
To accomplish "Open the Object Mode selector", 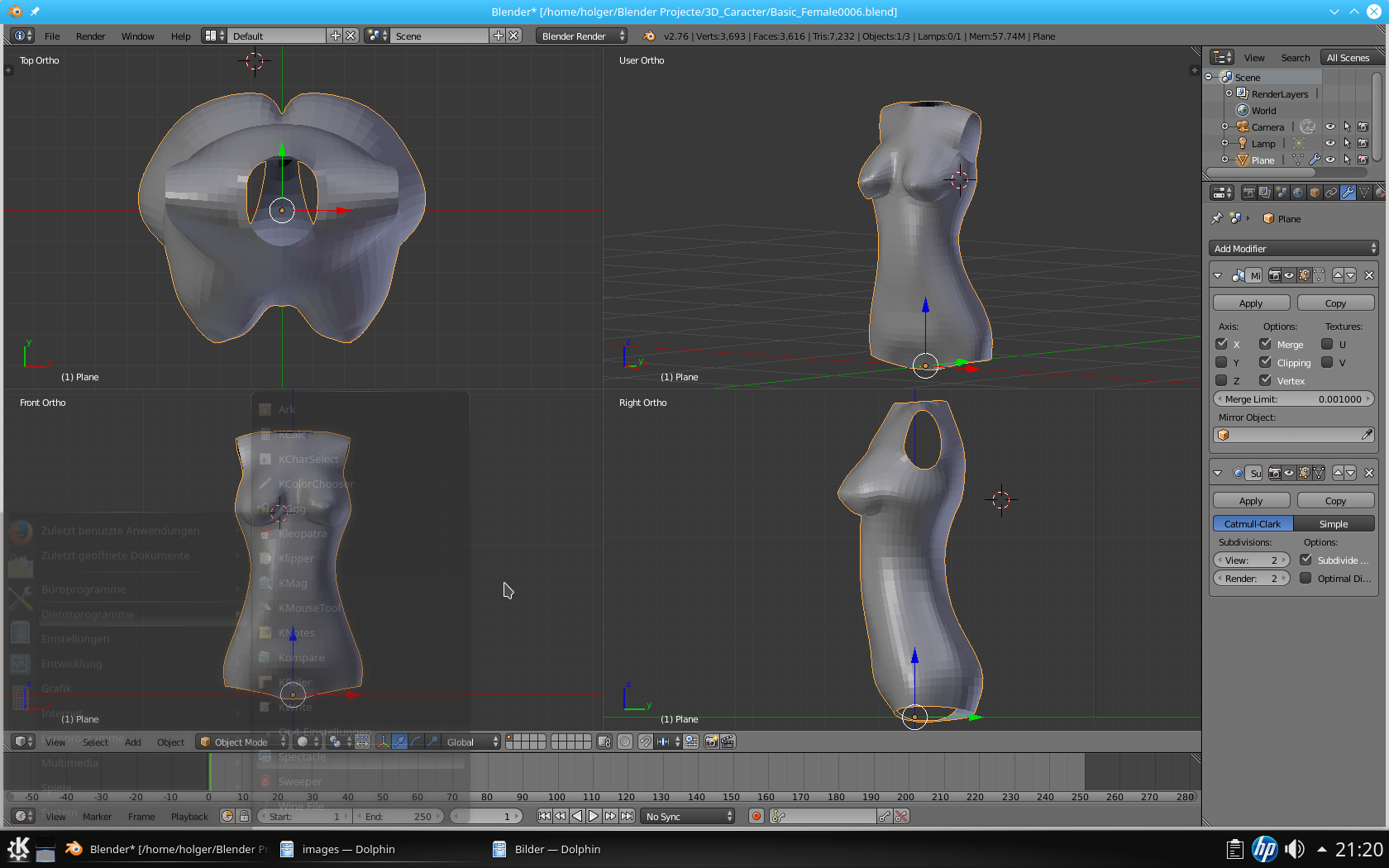I will (241, 742).
